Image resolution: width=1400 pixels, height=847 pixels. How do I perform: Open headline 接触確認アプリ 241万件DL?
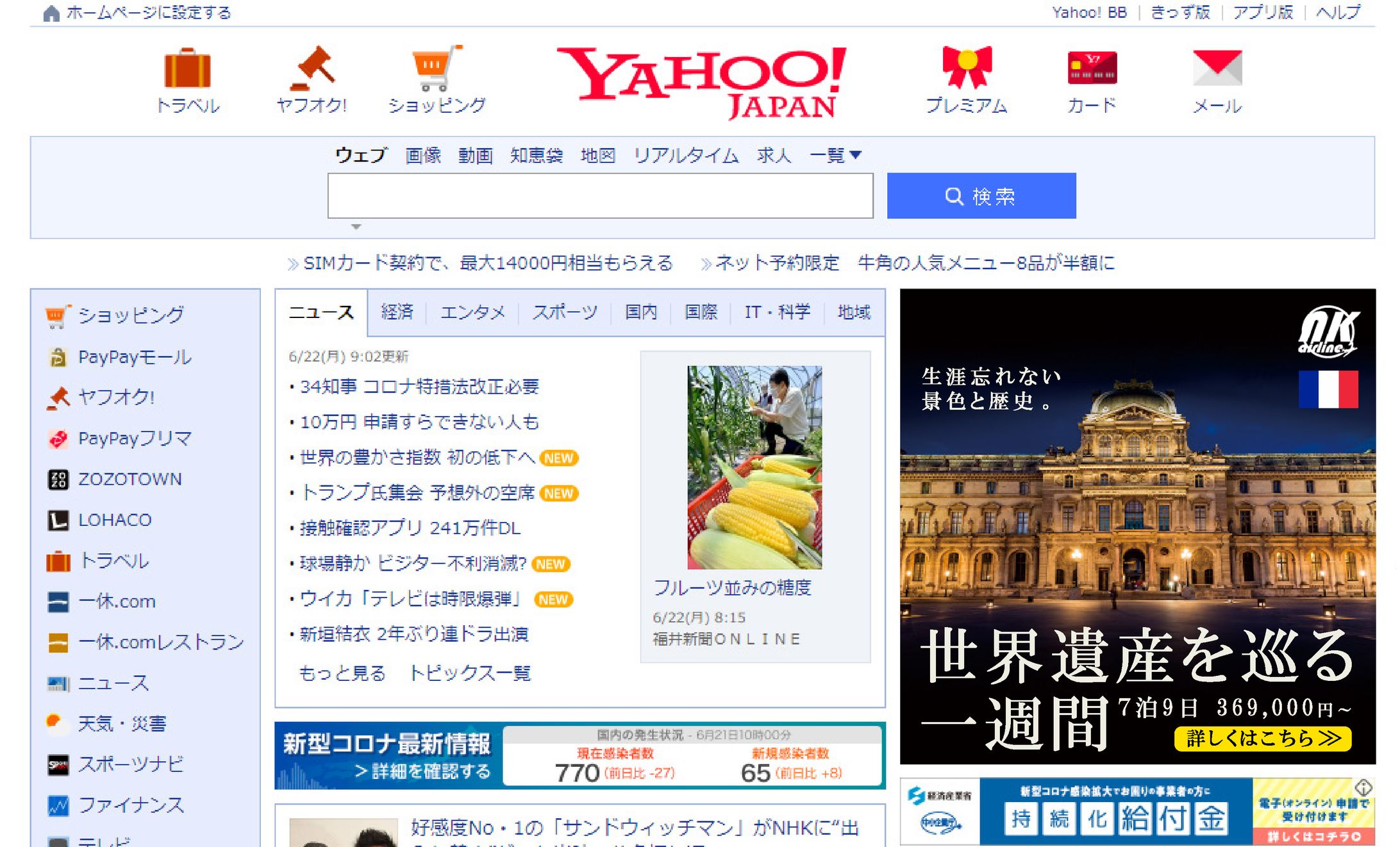(410, 528)
